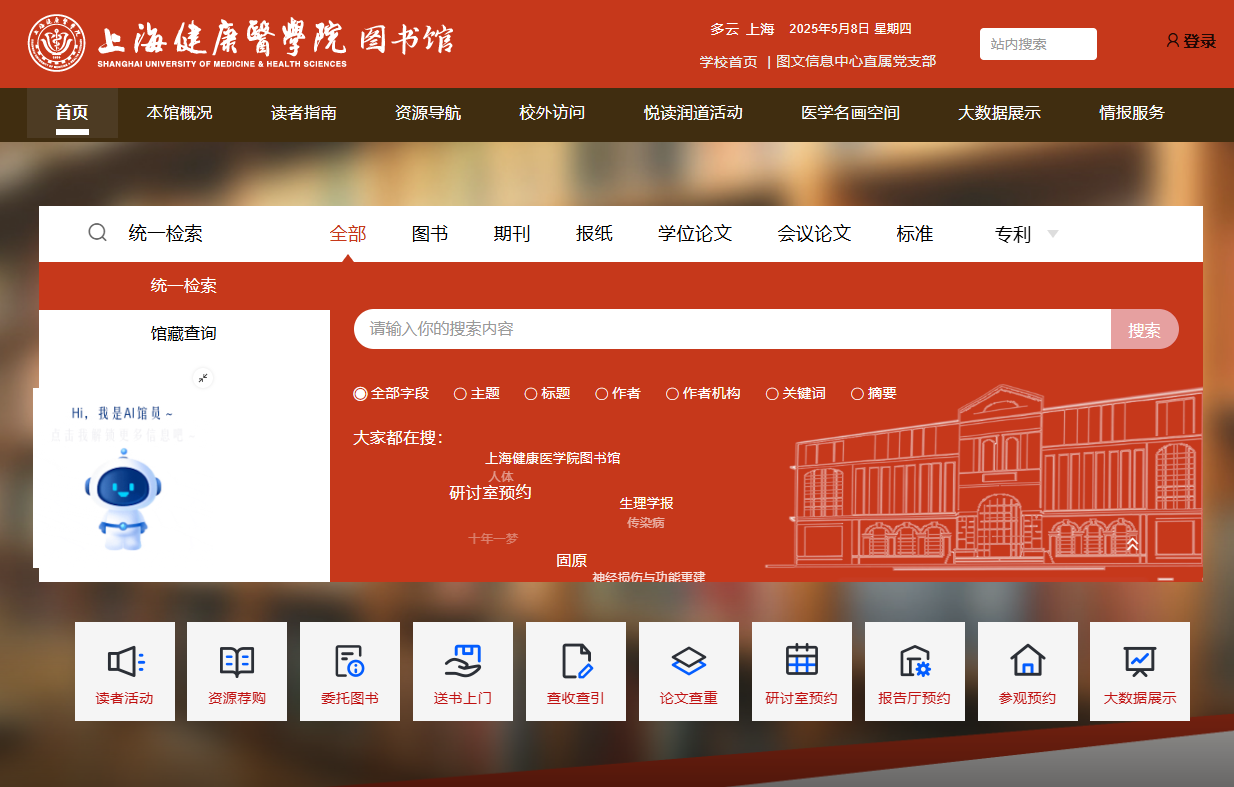Expand the dropdown arrow beside 专利
Viewport: 1234px width, 787px height.
1052,234
